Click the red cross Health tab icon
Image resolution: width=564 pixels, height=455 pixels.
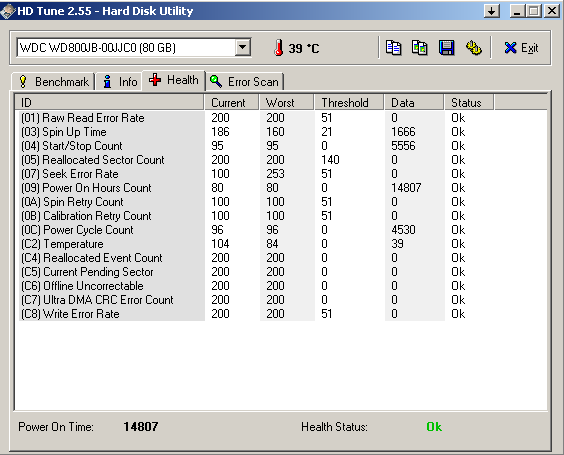[x=155, y=80]
